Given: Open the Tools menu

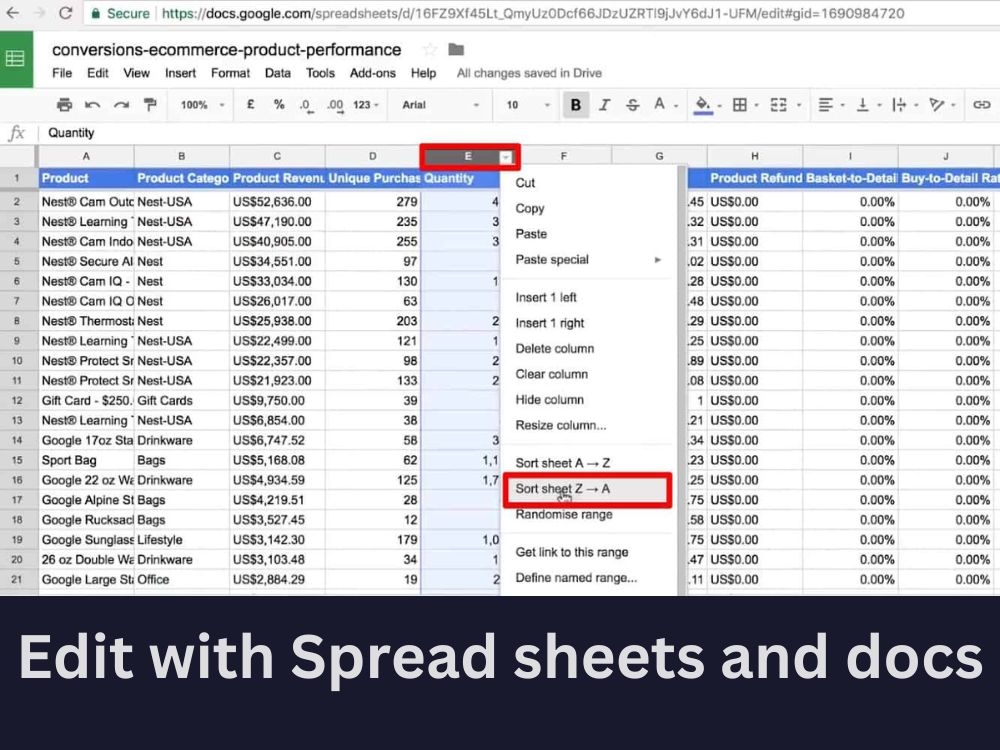Looking at the screenshot, I should click(x=320, y=73).
